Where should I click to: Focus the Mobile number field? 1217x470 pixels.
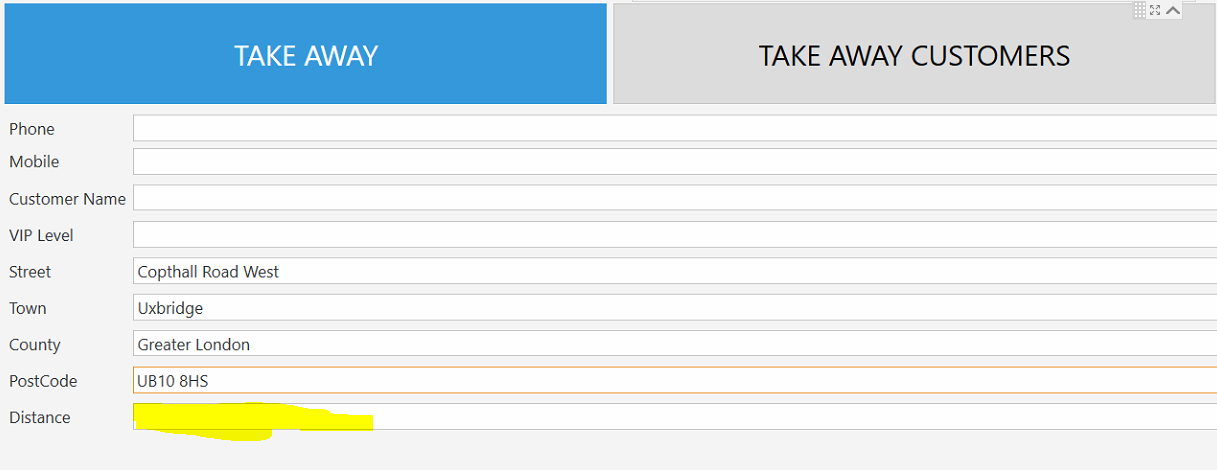point(674,161)
